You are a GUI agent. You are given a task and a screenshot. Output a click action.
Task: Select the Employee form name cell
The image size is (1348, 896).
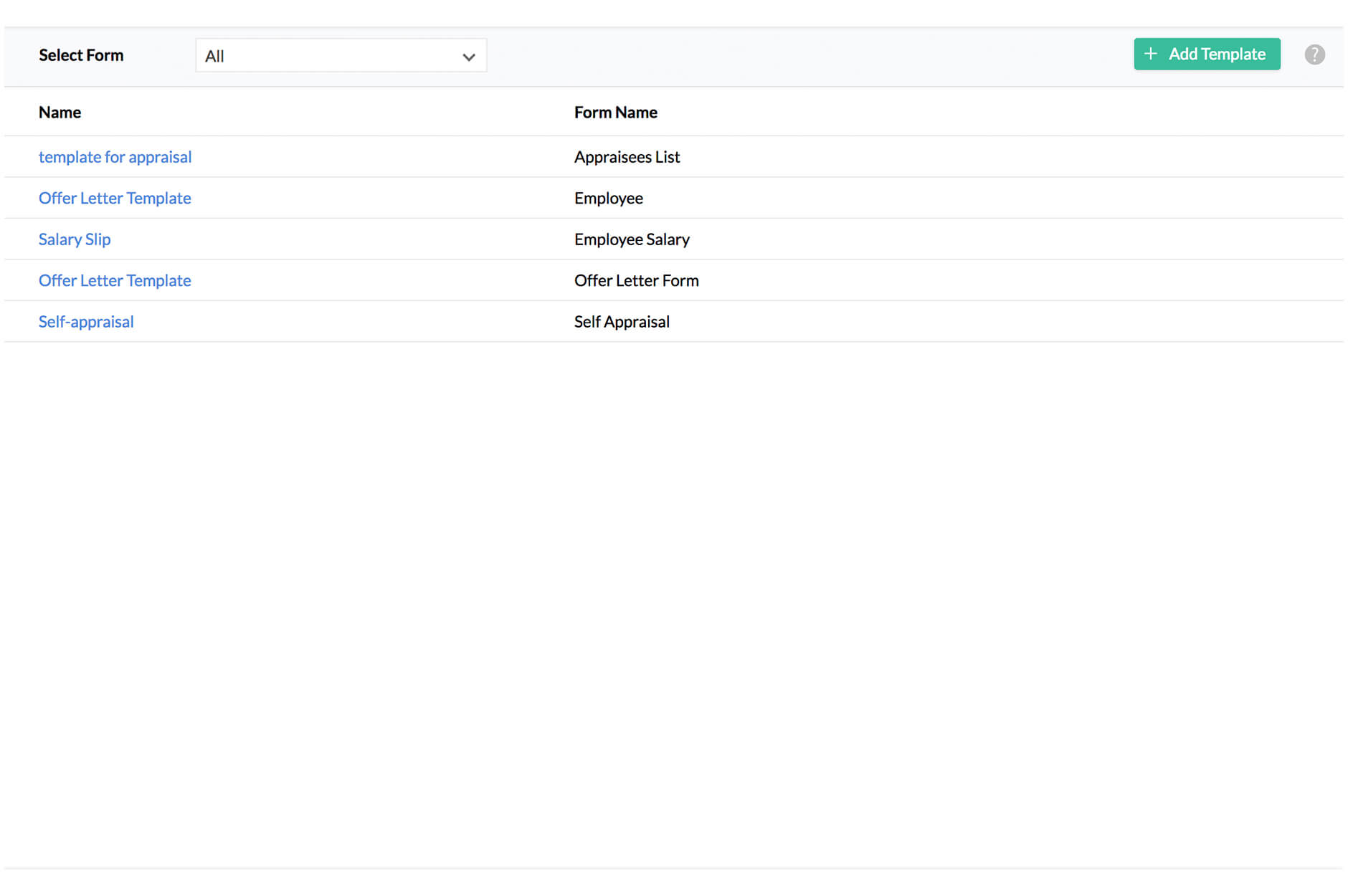[x=608, y=198]
